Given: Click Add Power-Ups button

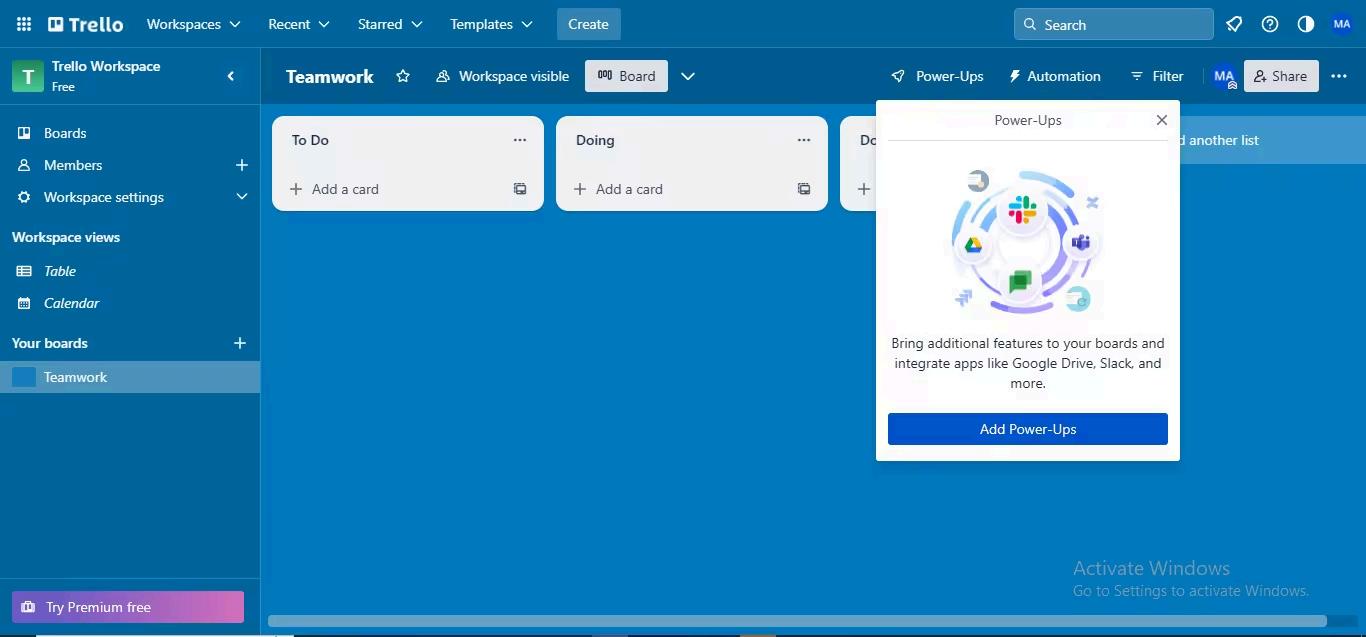Looking at the screenshot, I should 1027,429.
